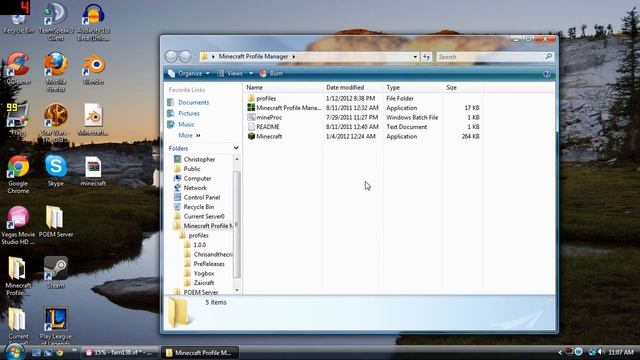Image resolution: width=640 pixels, height=360 pixels.
Task: Click the taskbar clock showing 11:07 AM
Action: (621, 352)
